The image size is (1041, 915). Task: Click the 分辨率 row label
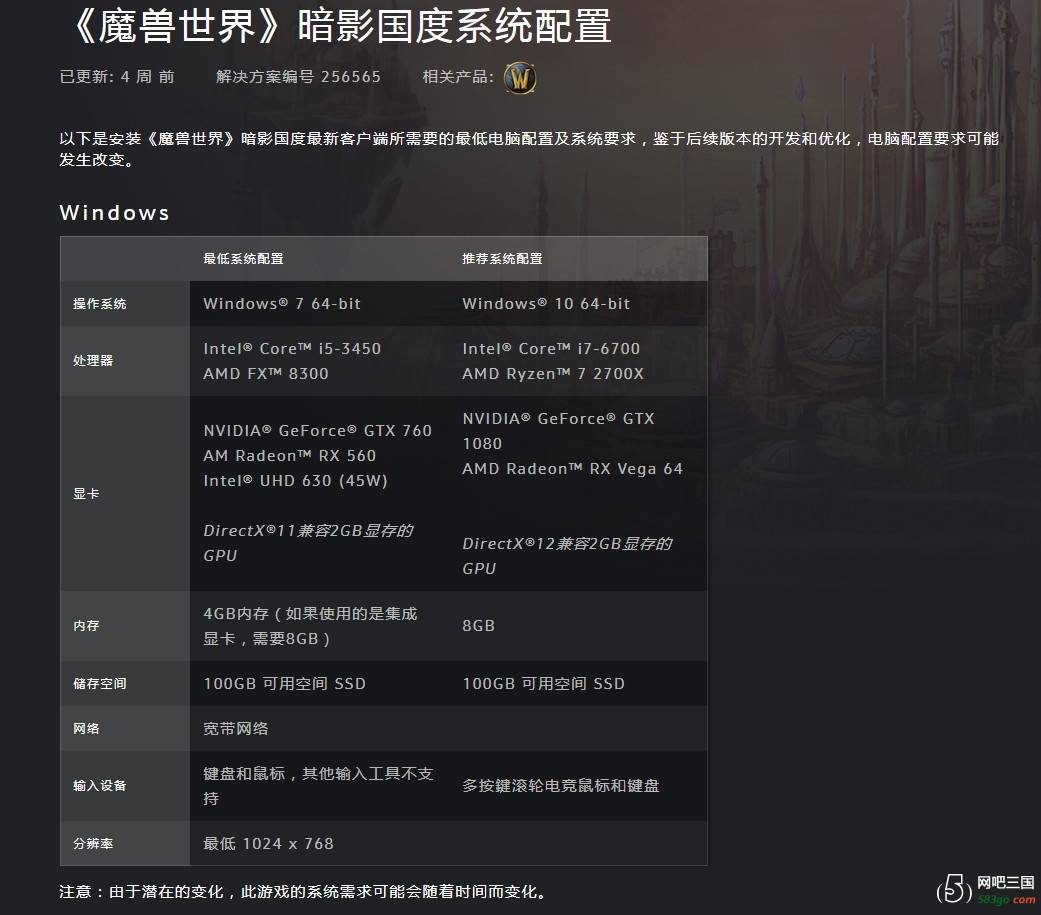click(x=93, y=843)
